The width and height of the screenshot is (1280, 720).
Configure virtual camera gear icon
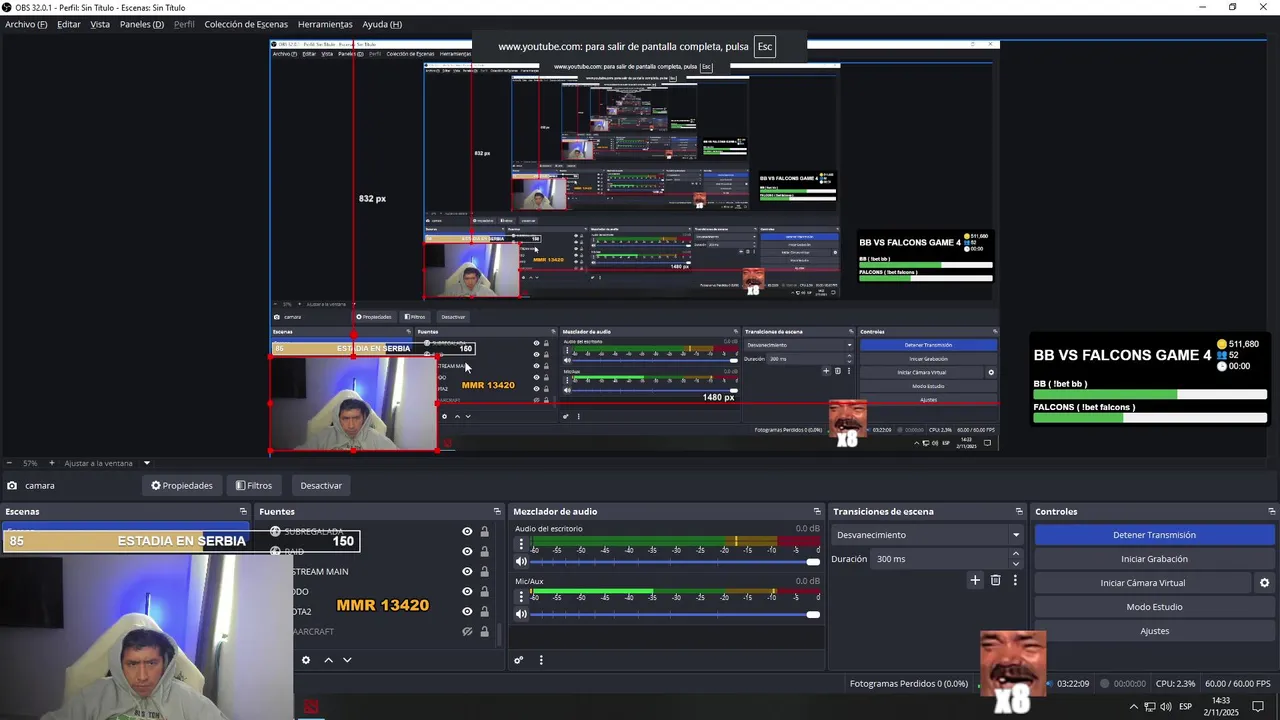(x=1264, y=583)
